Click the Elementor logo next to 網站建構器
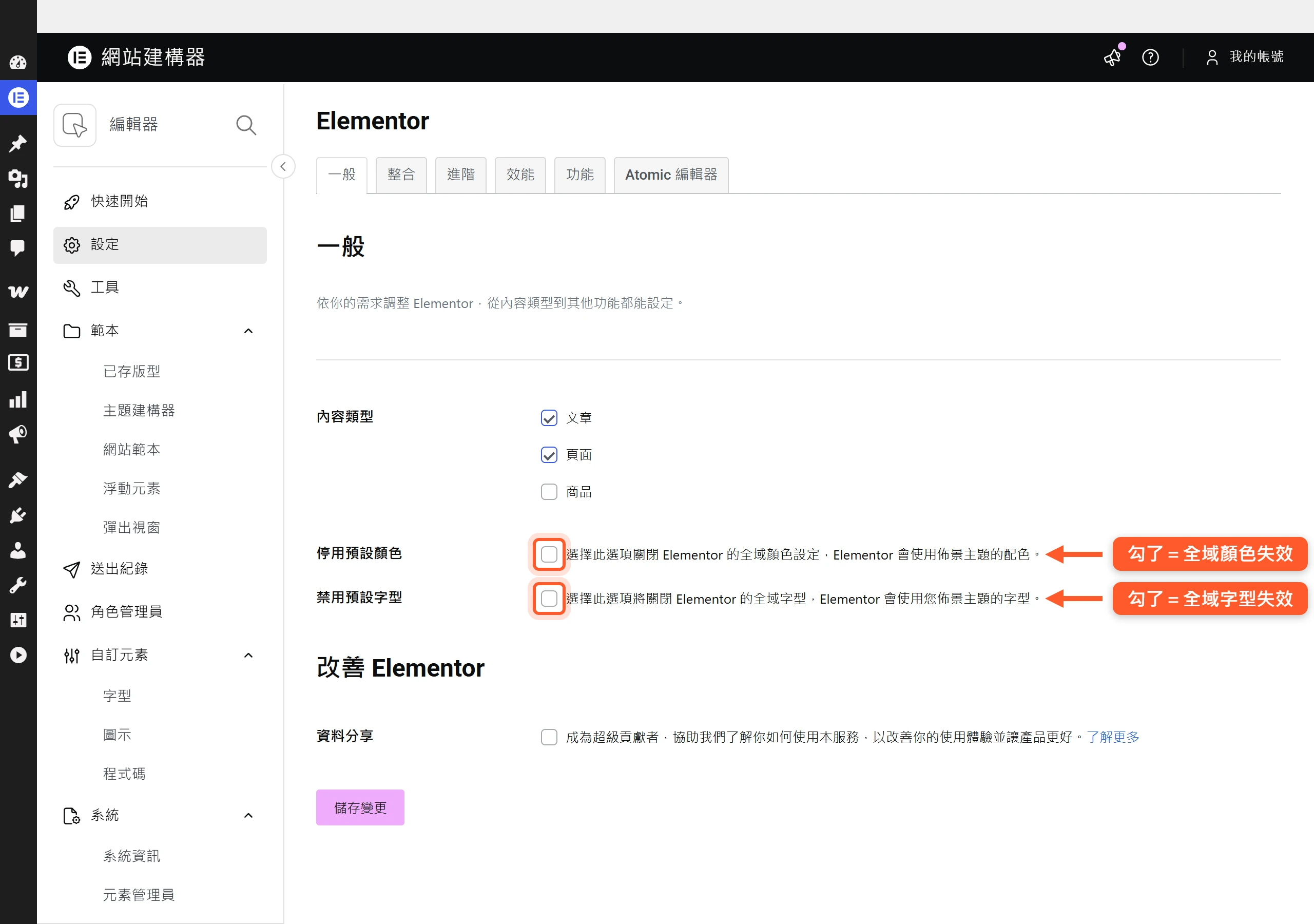Screen dimensions: 1314x924 tap(80, 57)
